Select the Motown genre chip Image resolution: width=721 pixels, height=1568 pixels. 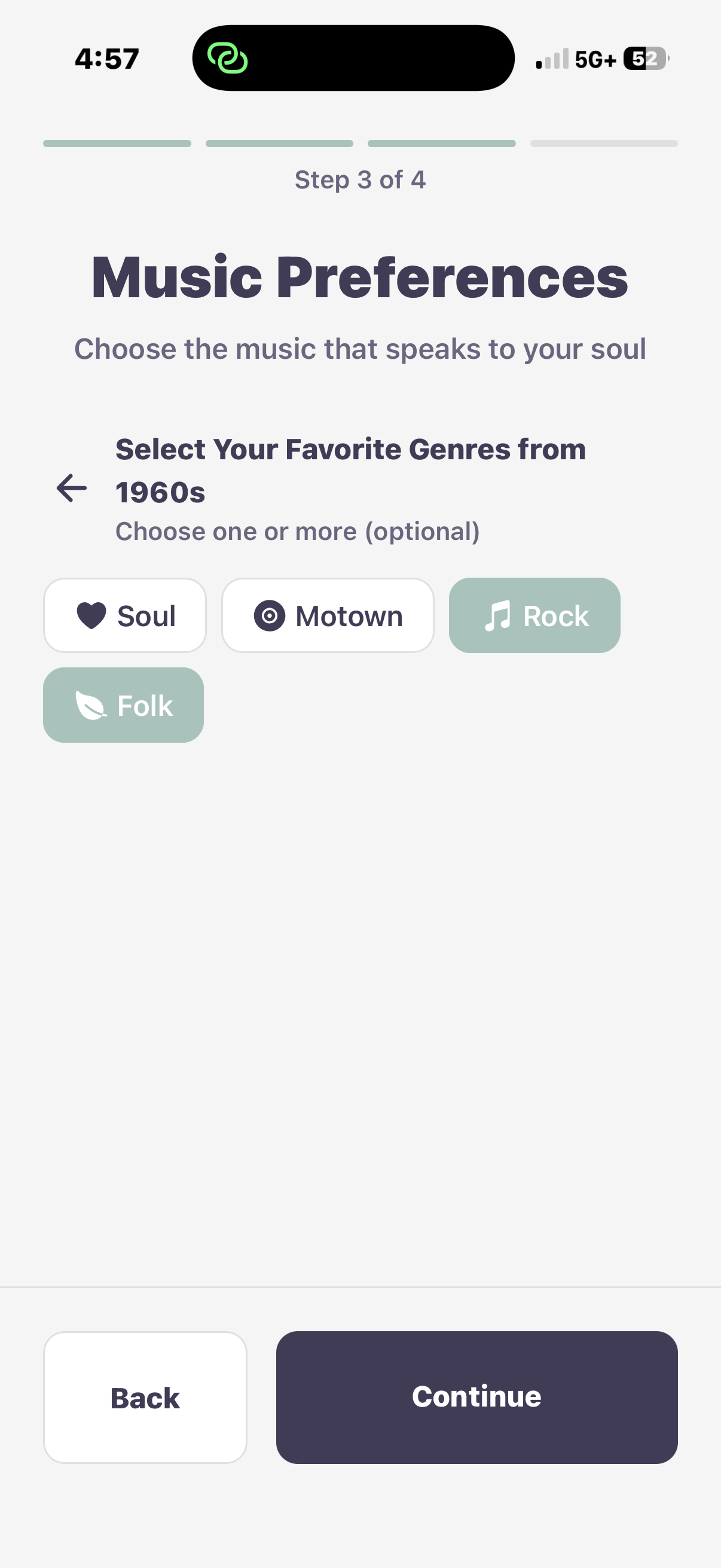328,615
